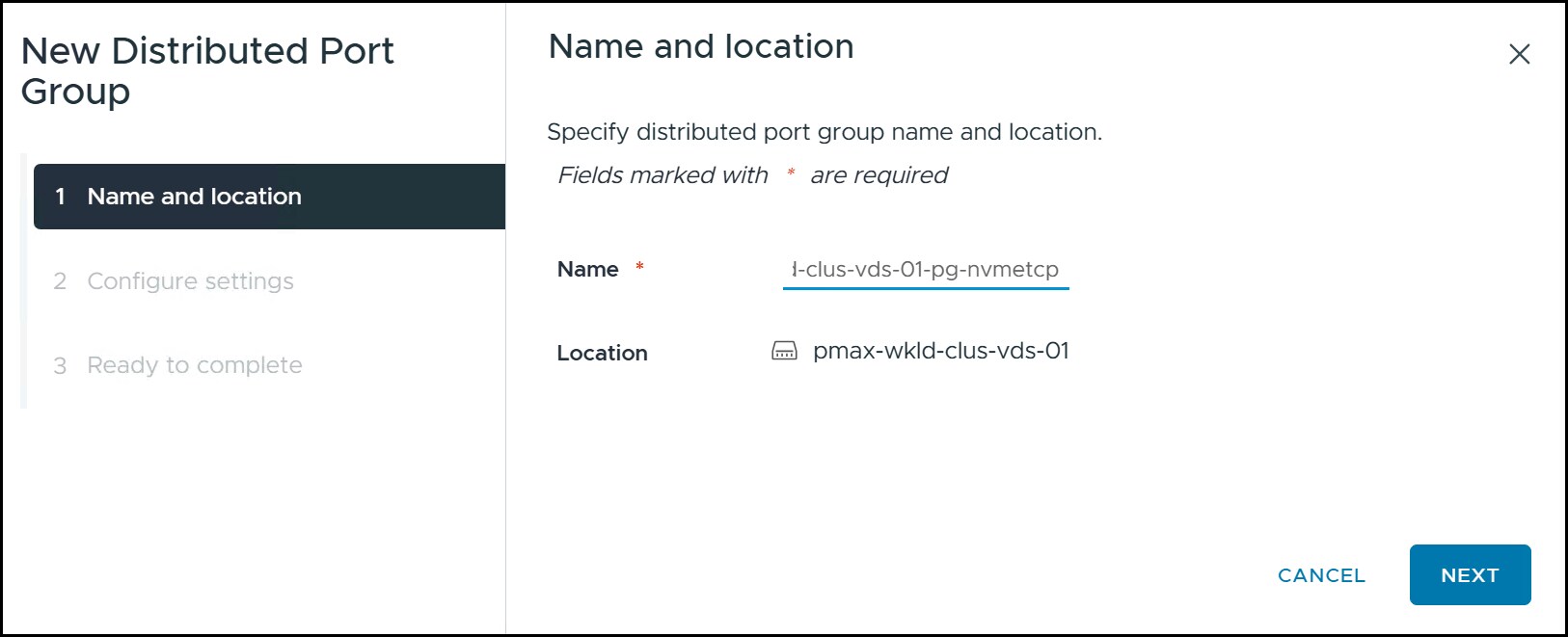
Task: Open step 2 Configure settings
Action: 174,281
